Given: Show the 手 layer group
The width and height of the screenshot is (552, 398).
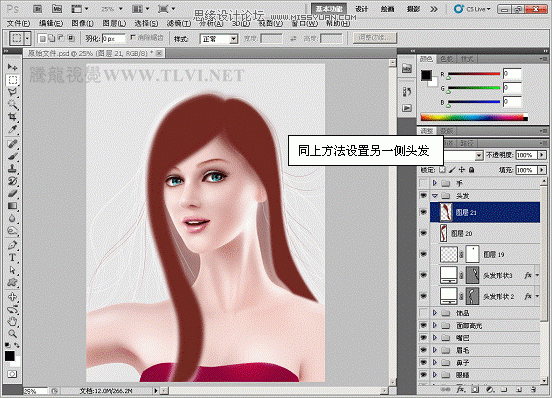Looking at the screenshot, I should [x=424, y=183].
